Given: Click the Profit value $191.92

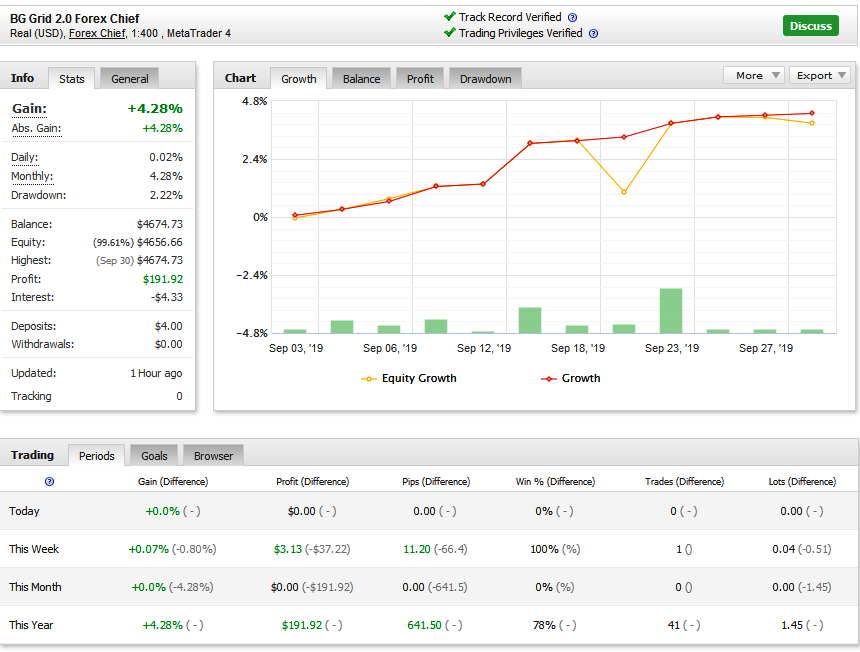Looking at the screenshot, I should (163, 279).
